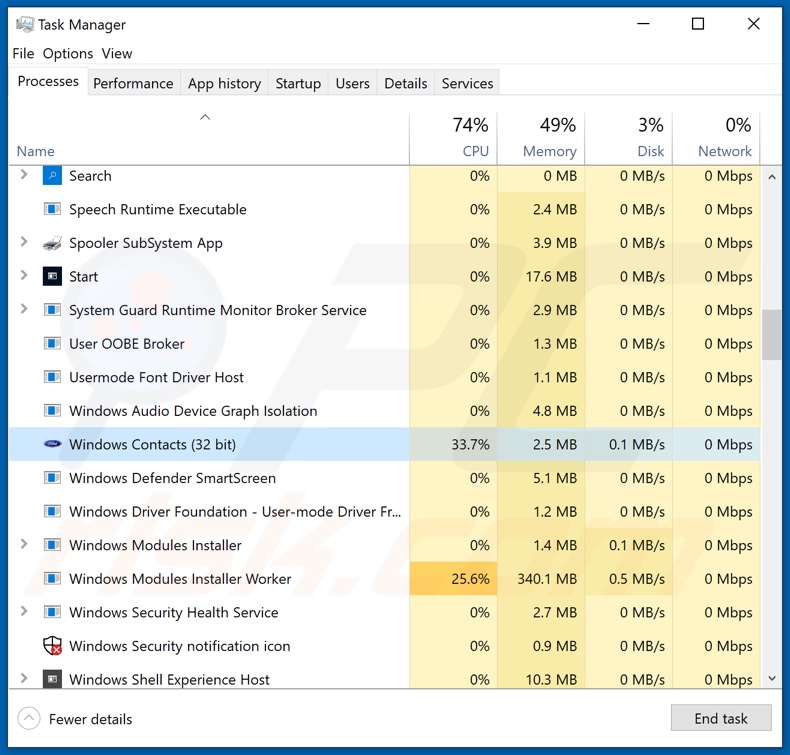Select Windows Modules Installer Worker process

pos(384,579)
